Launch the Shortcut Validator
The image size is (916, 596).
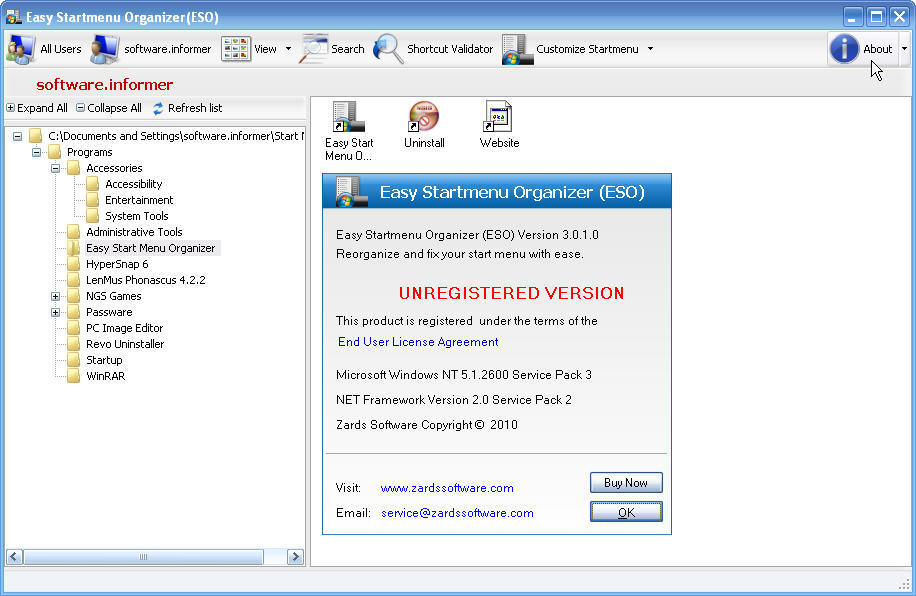[433, 49]
